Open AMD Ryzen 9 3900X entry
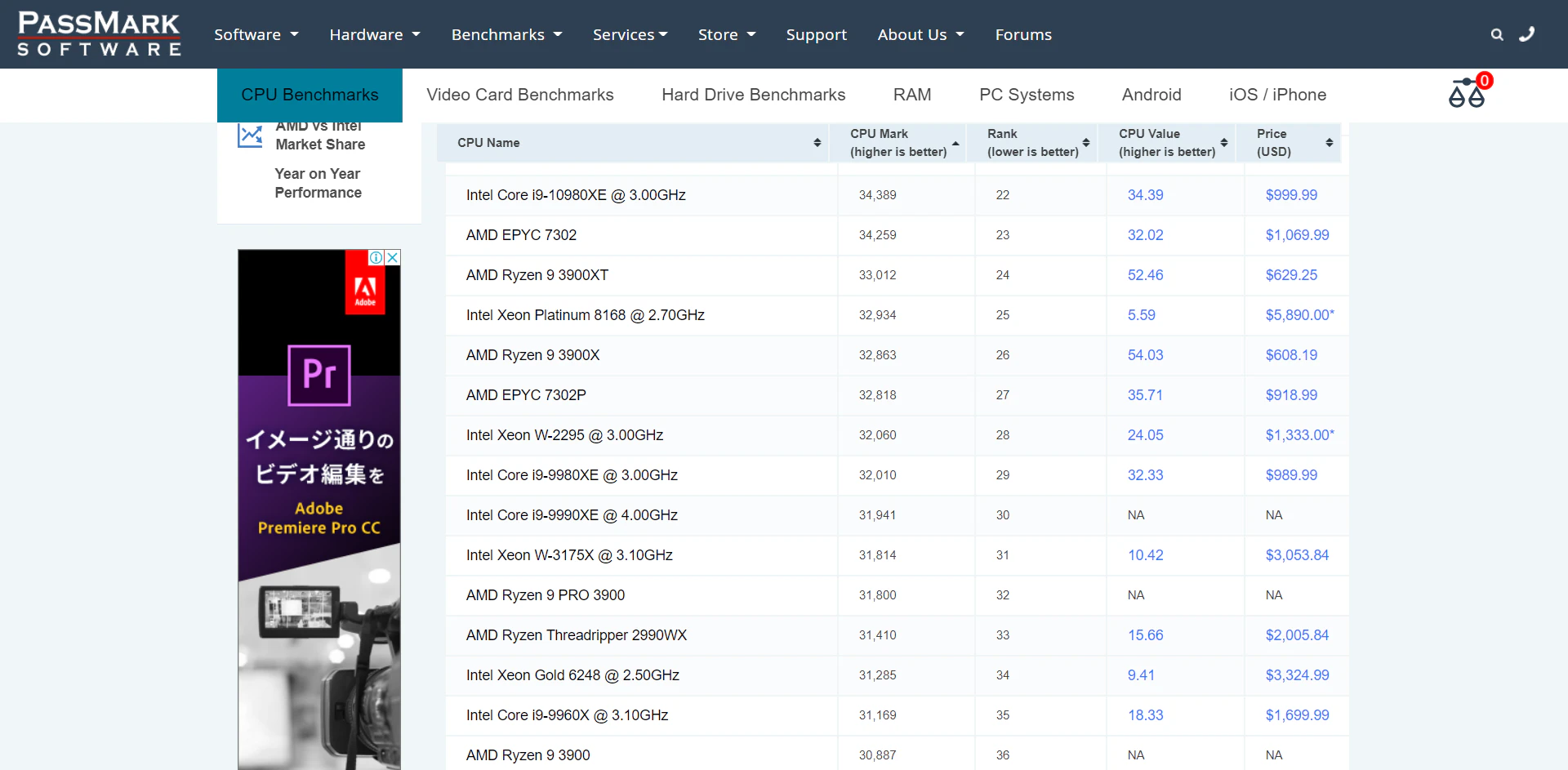 pos(533,355)
